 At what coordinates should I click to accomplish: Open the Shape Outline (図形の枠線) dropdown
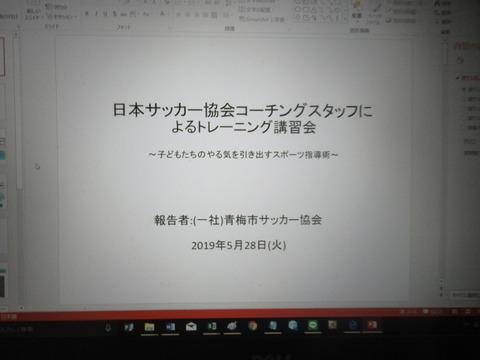pyautogui.click(x=402, y=12)
